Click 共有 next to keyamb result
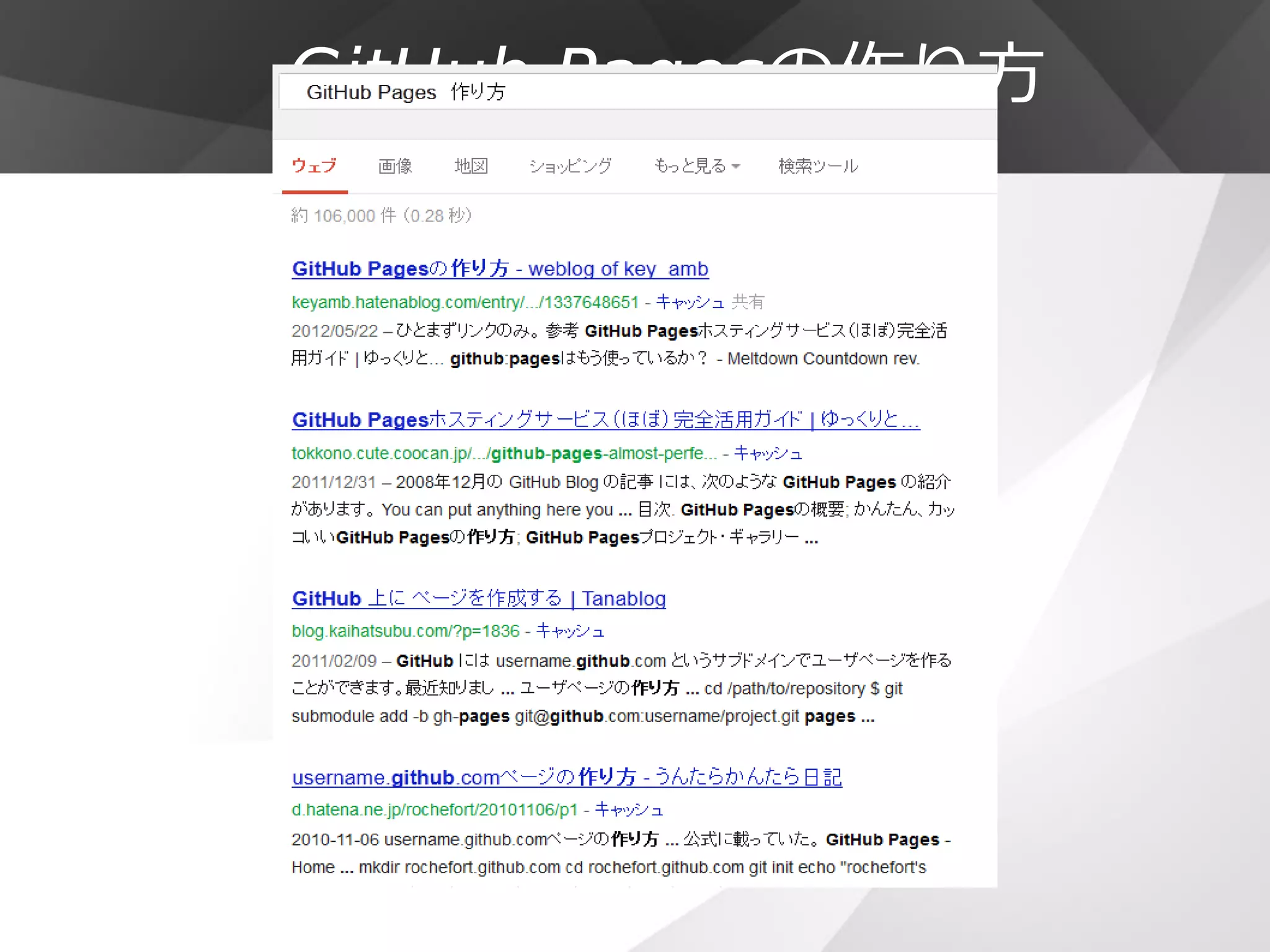1270x952 pixels. [748, 302]
